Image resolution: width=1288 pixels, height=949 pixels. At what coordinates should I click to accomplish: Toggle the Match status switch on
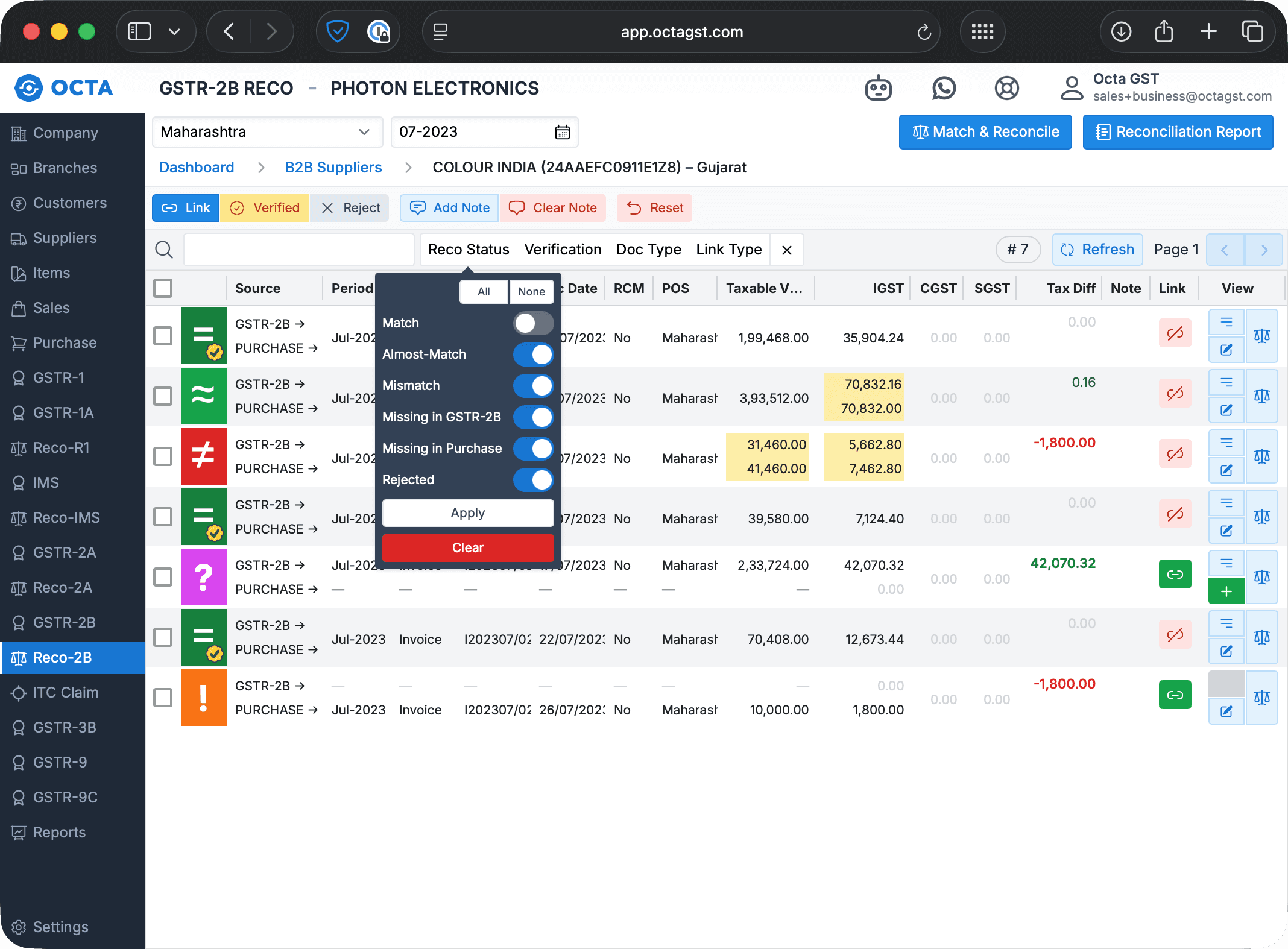[533, 323]
